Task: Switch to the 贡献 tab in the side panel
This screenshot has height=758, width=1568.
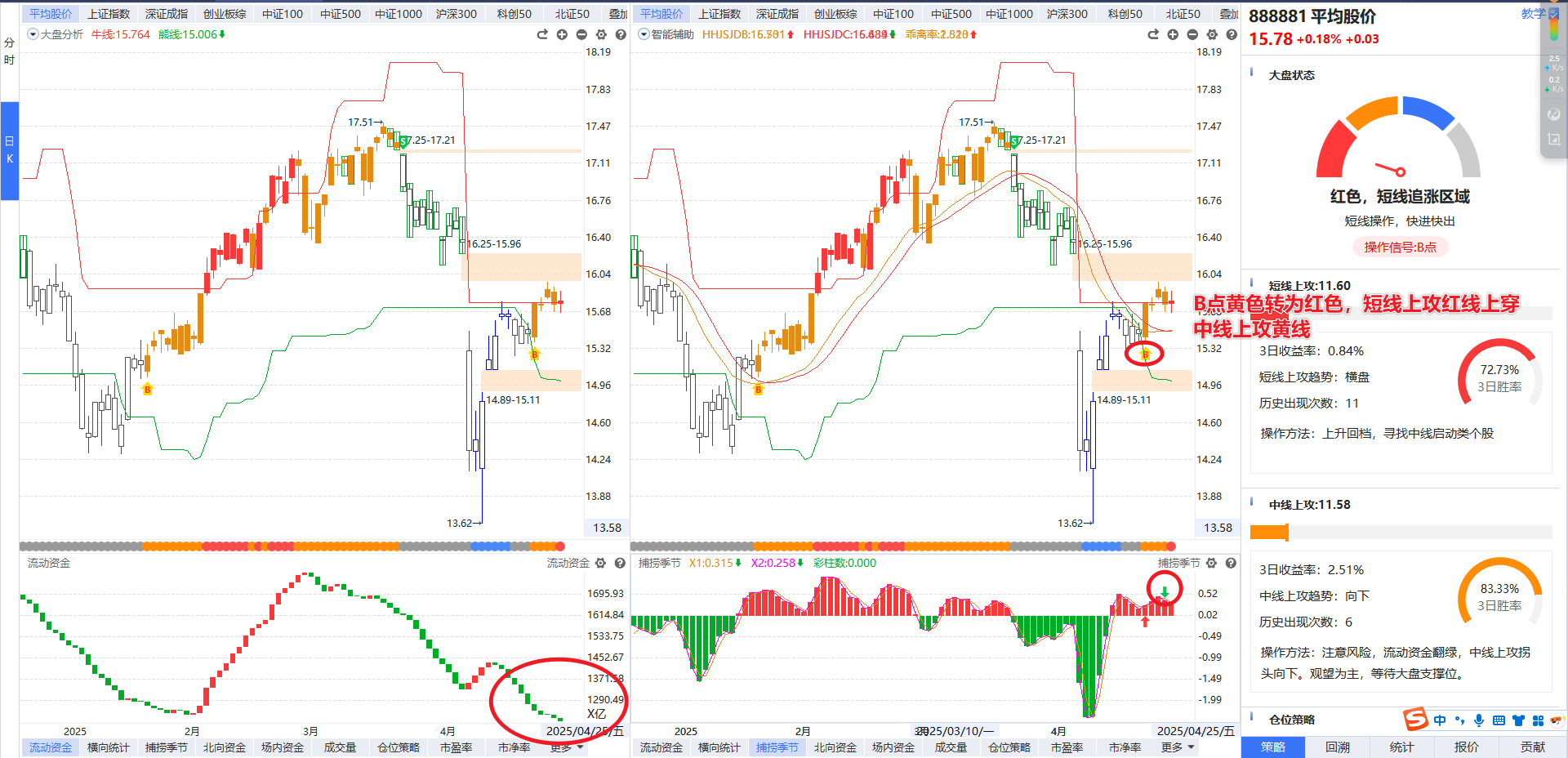Action: click(x=1533, y=747)
